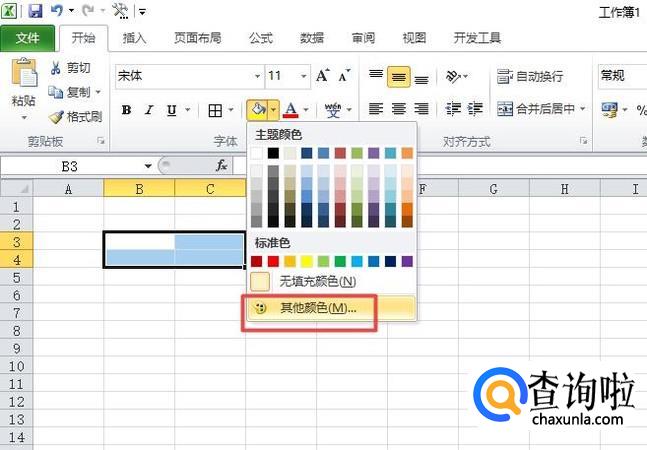Viewport: 647px width, 450px height.
Task: Click the accounting number format icon
Action: coord(609,110)
